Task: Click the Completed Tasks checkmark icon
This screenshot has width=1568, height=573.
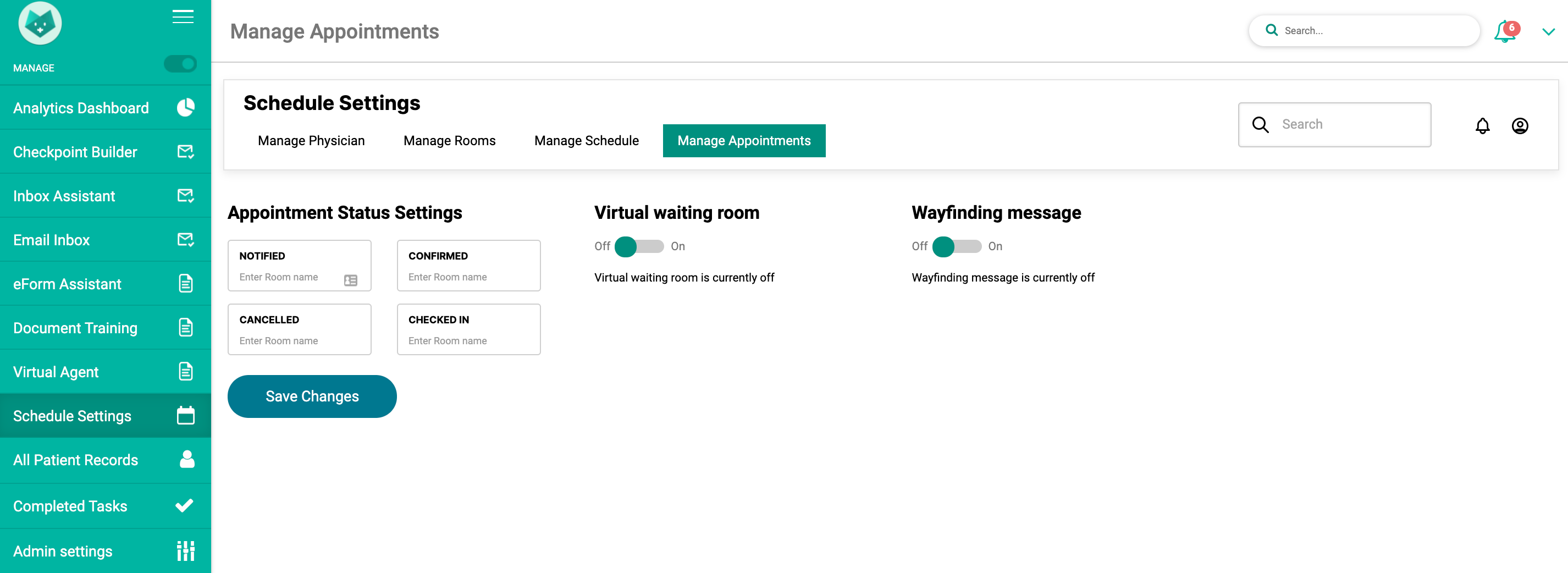Action: click(x=184, y=505)
